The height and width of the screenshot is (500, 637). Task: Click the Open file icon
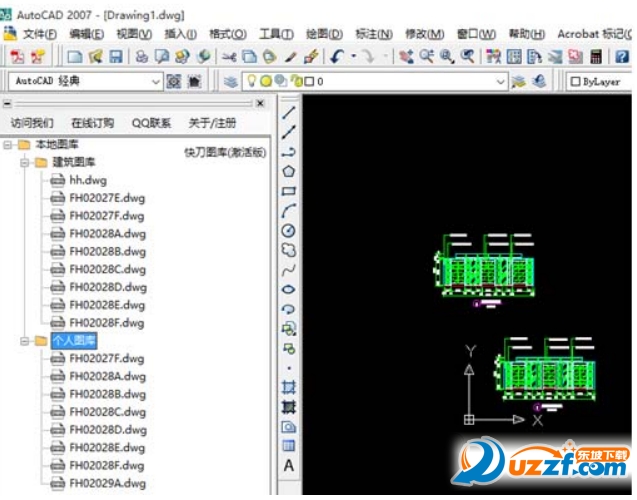click(x=95, y=56)
